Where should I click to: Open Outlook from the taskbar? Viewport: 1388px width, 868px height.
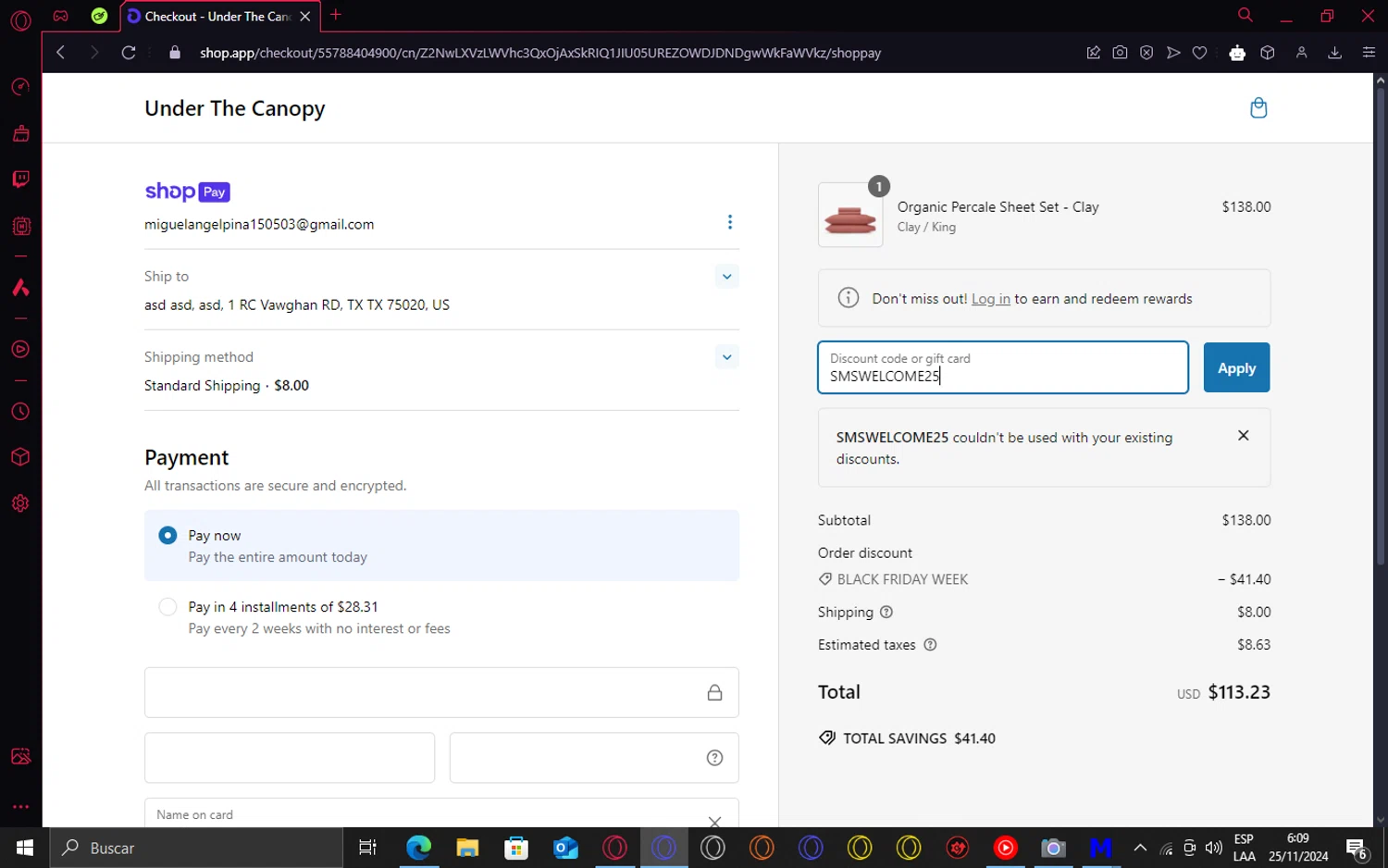565,848
